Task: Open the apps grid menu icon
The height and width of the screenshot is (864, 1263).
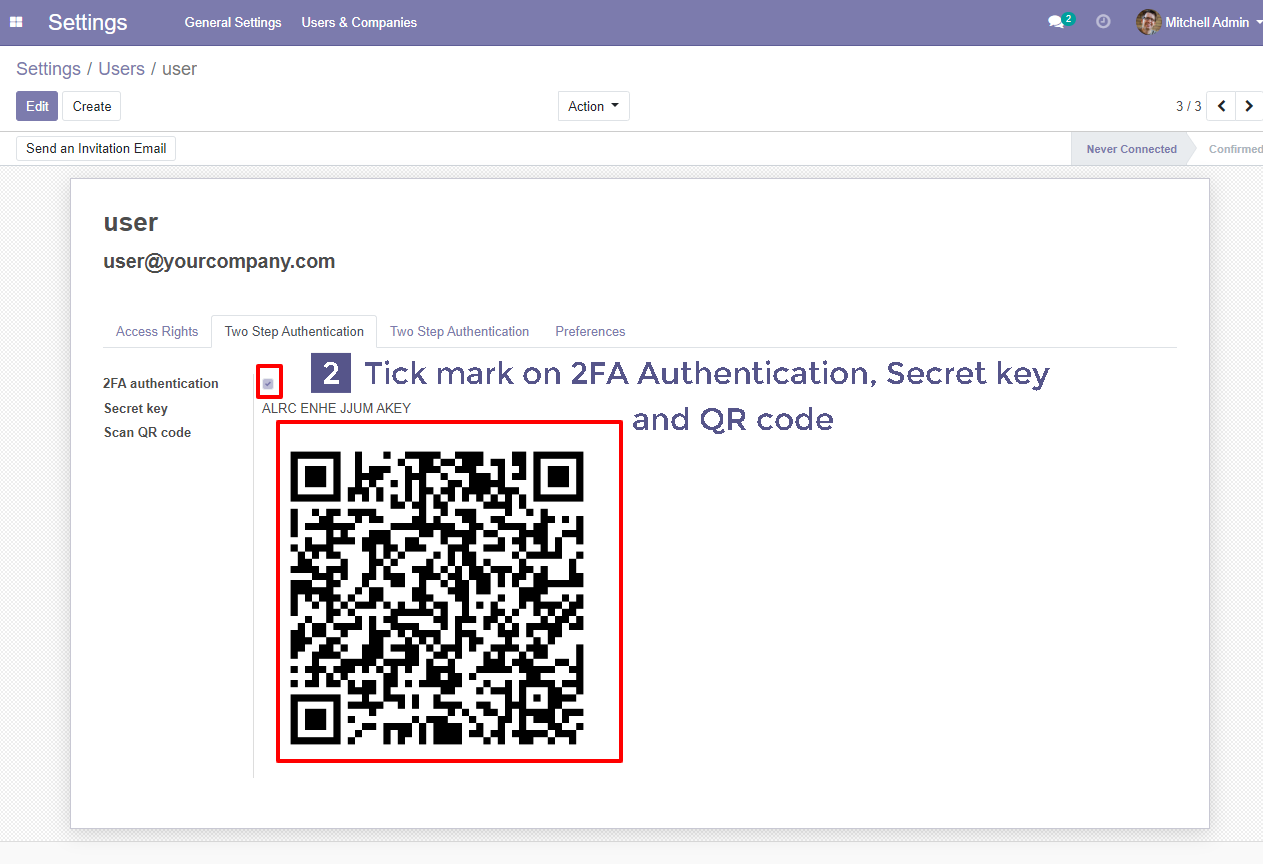Action: [16, 22]
